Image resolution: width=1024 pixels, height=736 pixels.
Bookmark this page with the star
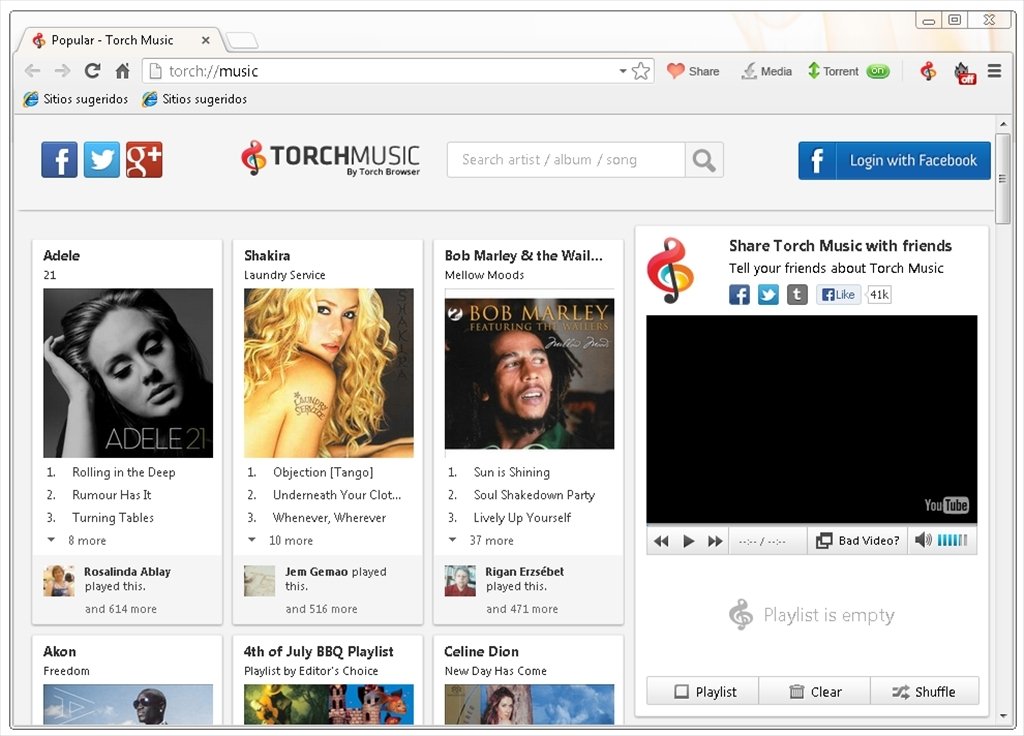[x=641, y=71]
